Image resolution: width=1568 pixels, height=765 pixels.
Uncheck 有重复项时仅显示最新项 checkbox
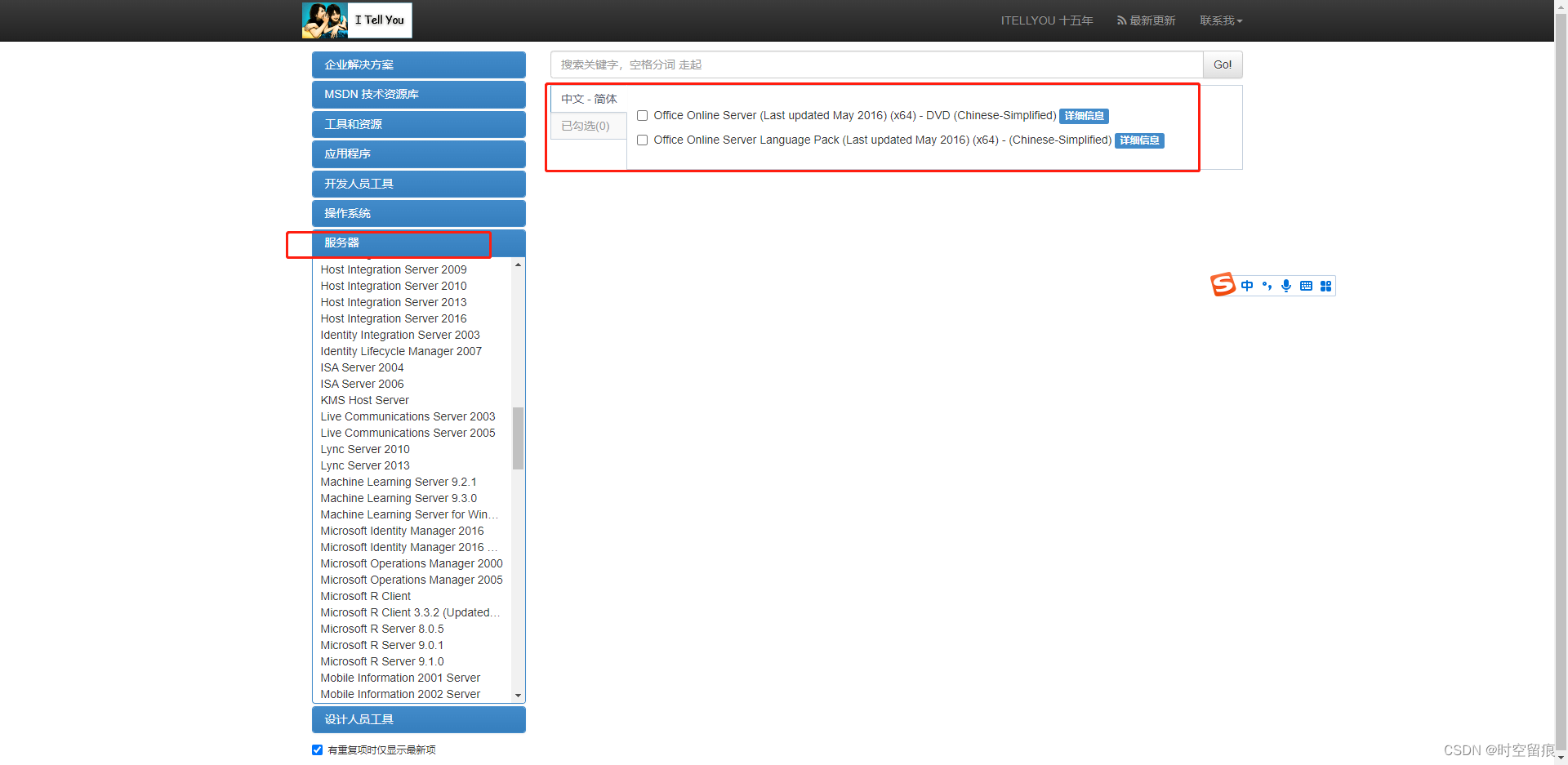(317, 749)
